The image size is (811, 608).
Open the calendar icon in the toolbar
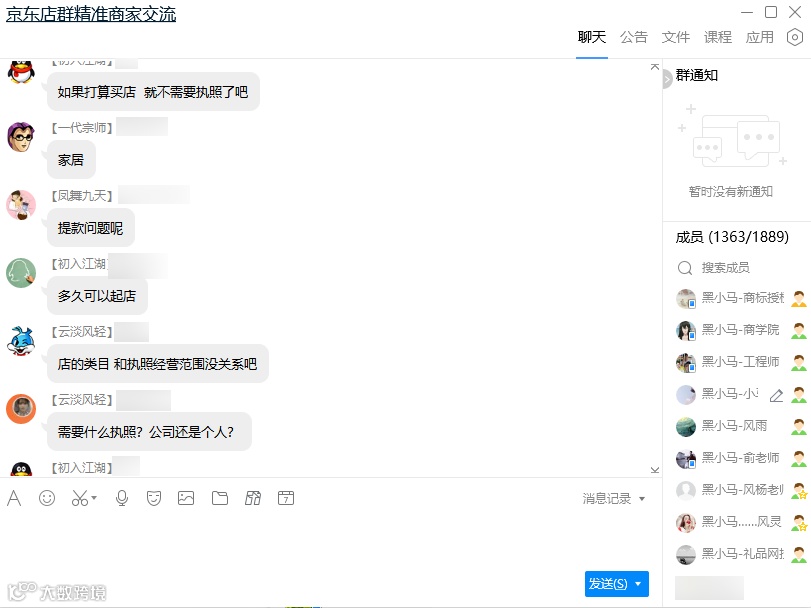[286, 498]
